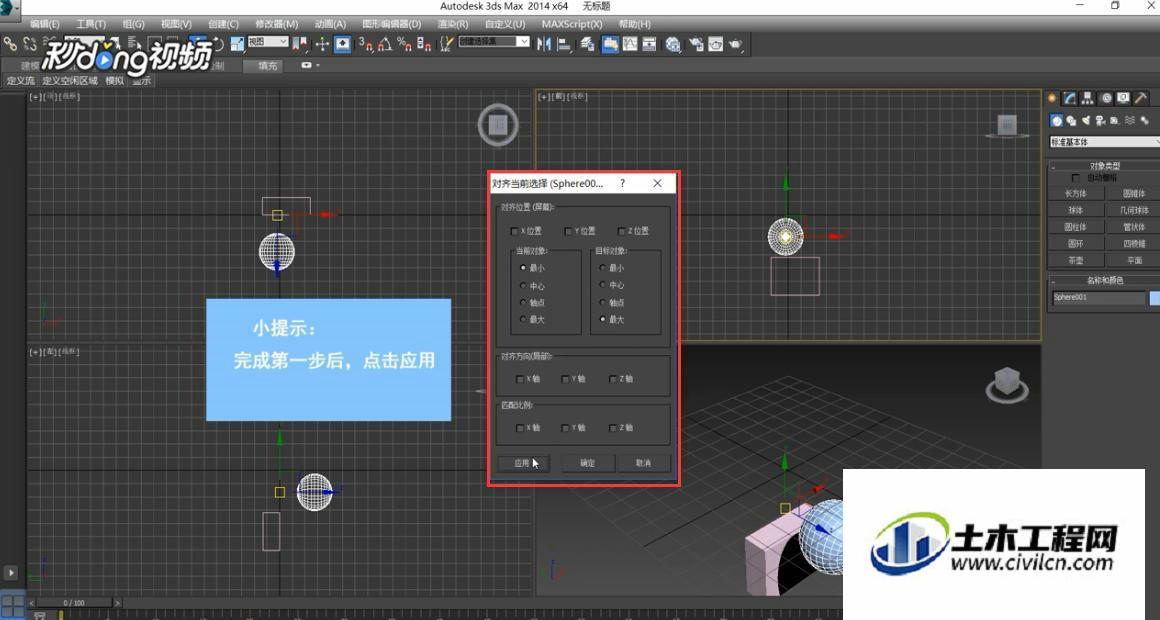Open the MAXScript(X) menu
Image resolution: width=1160 pixels, height=620 pixels.
[572, 24]
